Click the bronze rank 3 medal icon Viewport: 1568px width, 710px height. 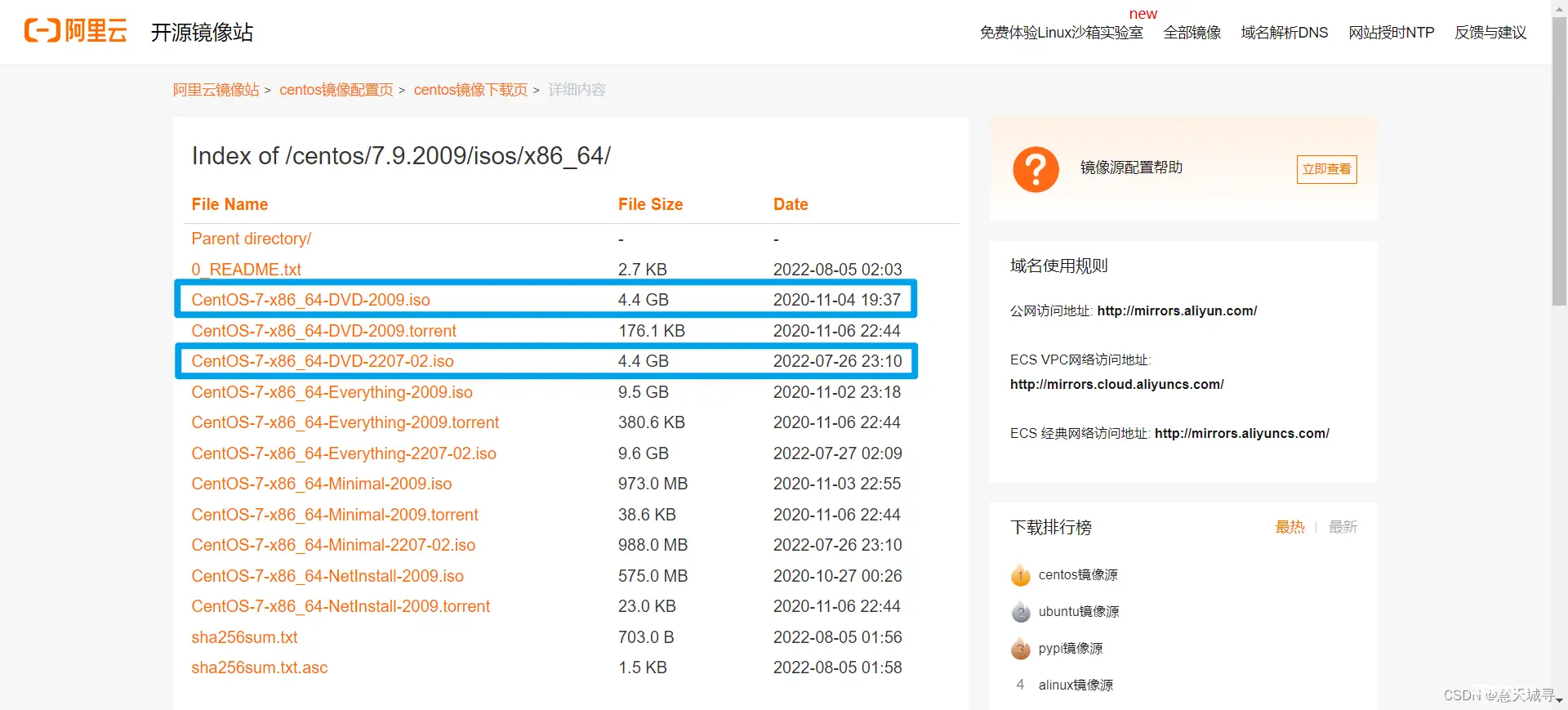pyautogui.click(x=1021, y=649)
